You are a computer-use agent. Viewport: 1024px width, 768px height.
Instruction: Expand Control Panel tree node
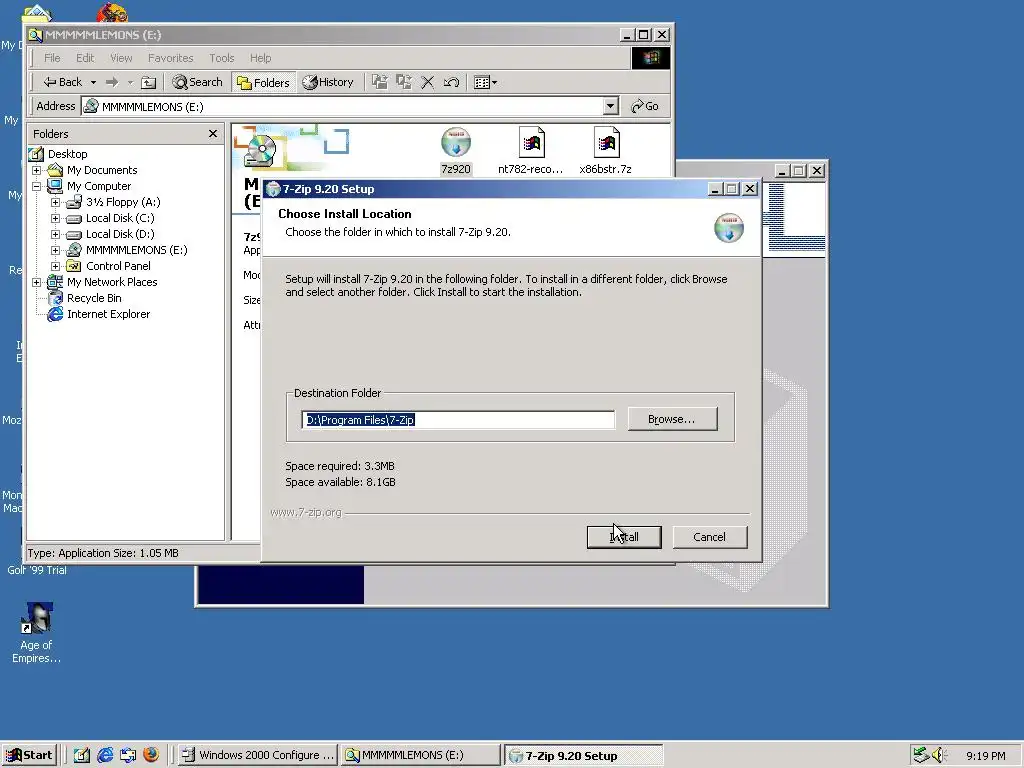(56, 266)
